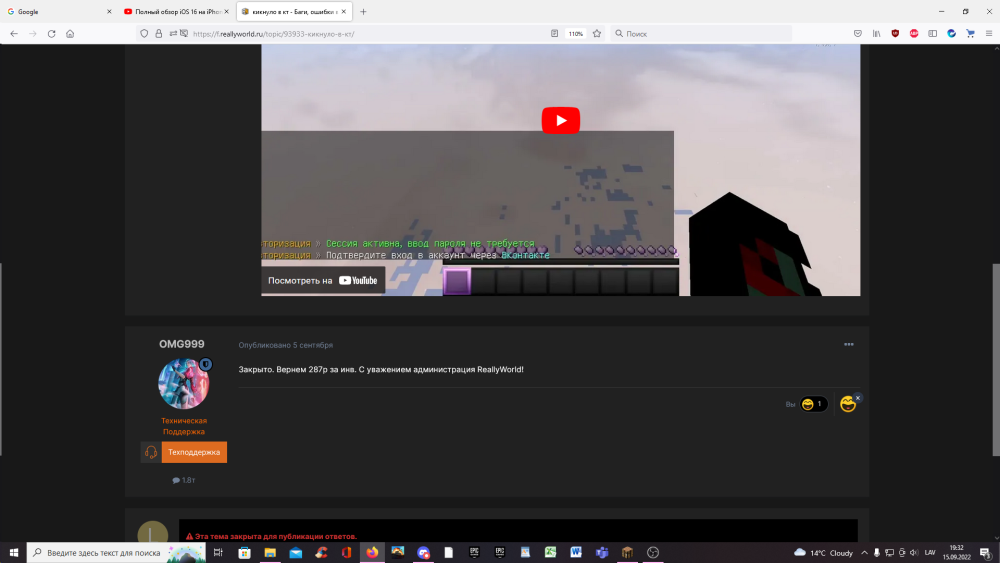Open Word from taskbar
This screenshot has width=1000, height=563.
click(x=576, y=552)
